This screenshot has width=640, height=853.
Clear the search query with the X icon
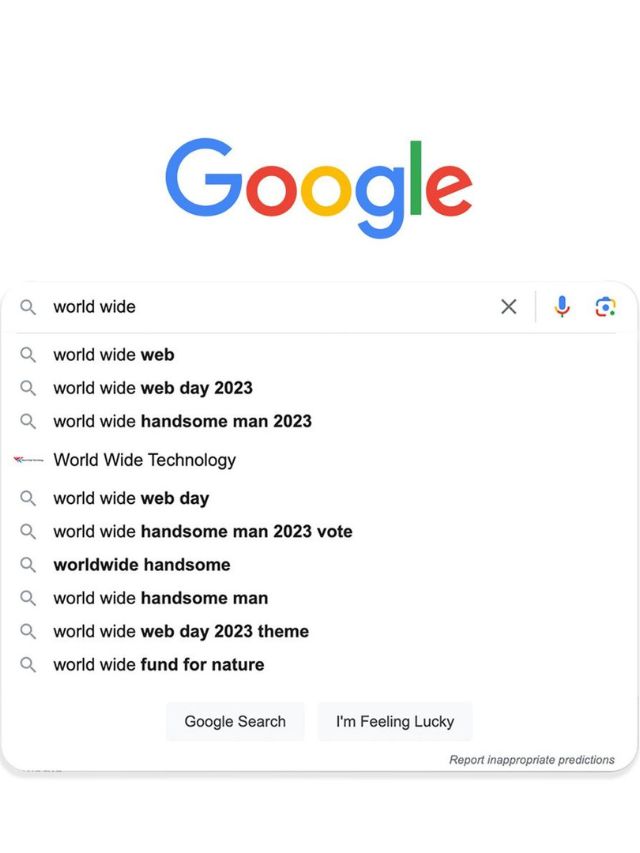click(x=509, y=307)
